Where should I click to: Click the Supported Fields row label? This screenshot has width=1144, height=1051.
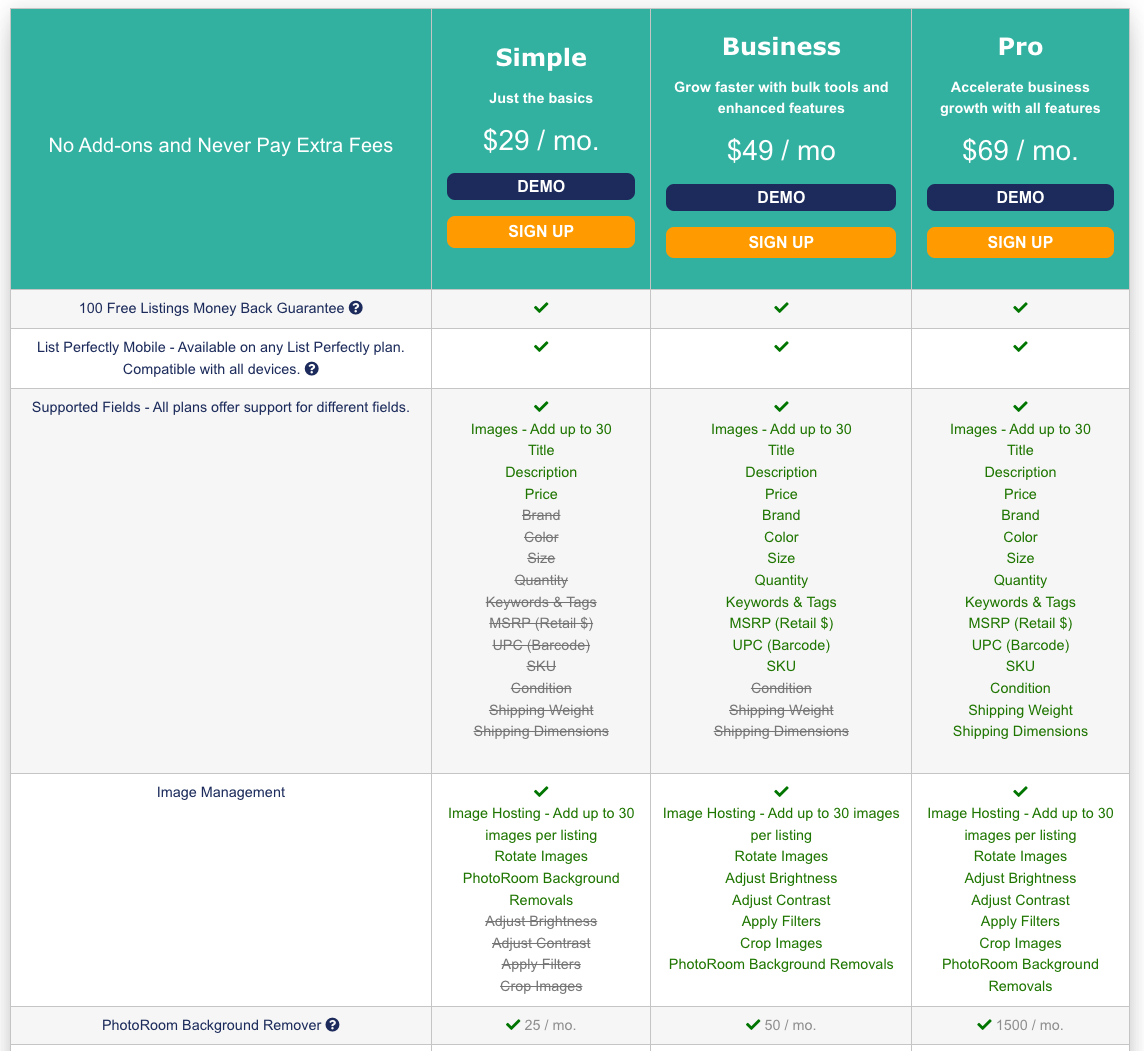pos(221,407)
